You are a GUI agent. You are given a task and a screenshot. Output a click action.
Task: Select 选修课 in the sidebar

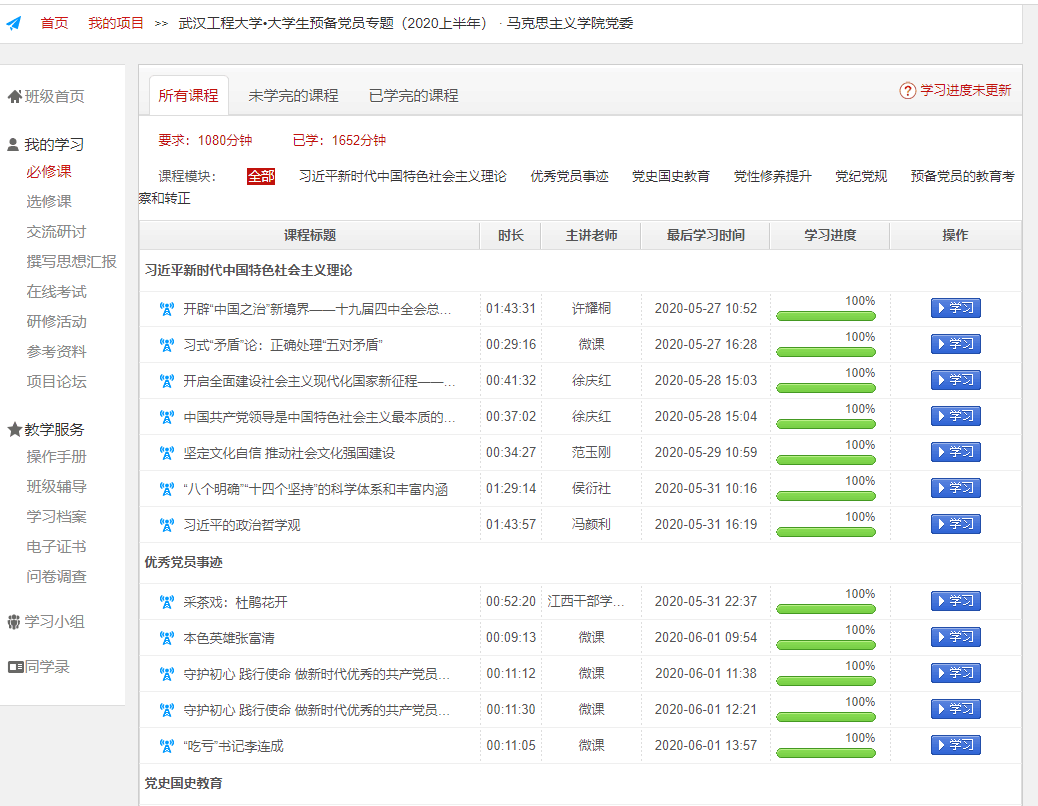49,202
